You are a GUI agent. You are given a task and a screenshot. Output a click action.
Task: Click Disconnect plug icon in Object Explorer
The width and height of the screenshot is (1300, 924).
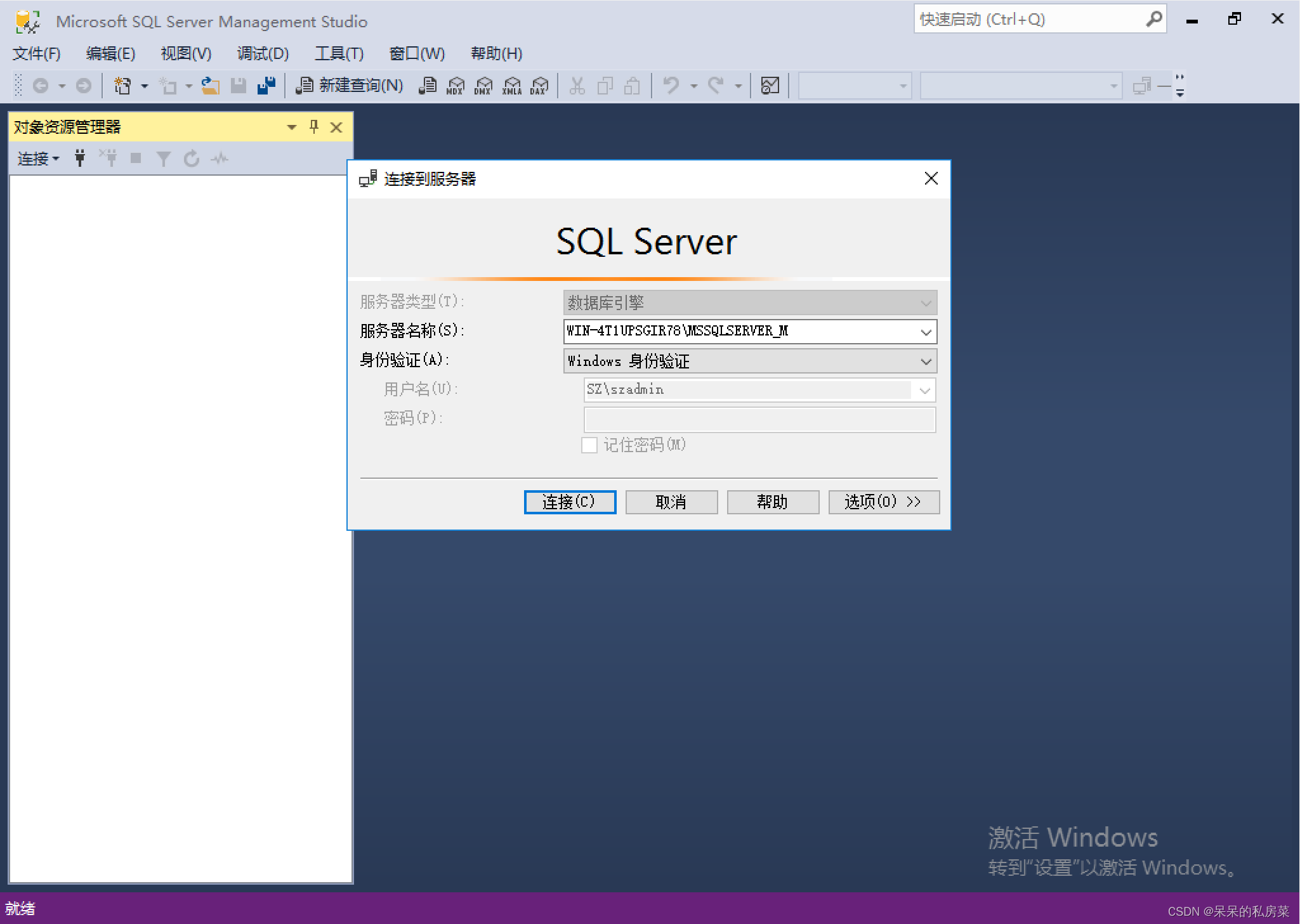(108, 159)
